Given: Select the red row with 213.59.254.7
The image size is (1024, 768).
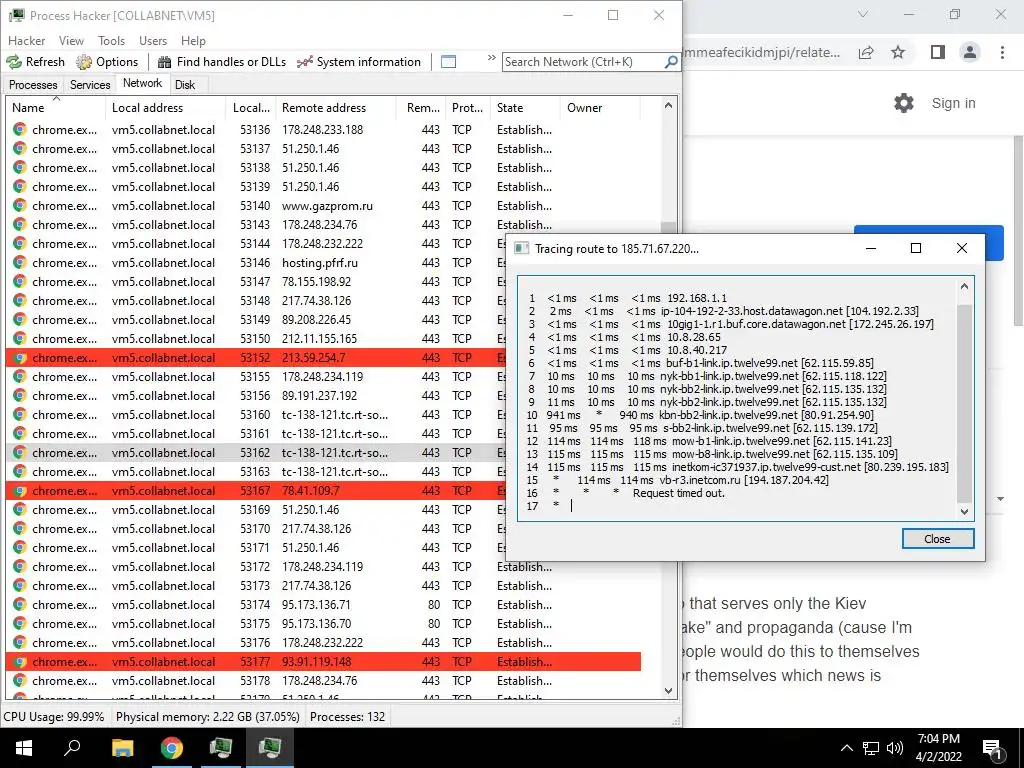Looking at the screenshot, I should (256, 358).
